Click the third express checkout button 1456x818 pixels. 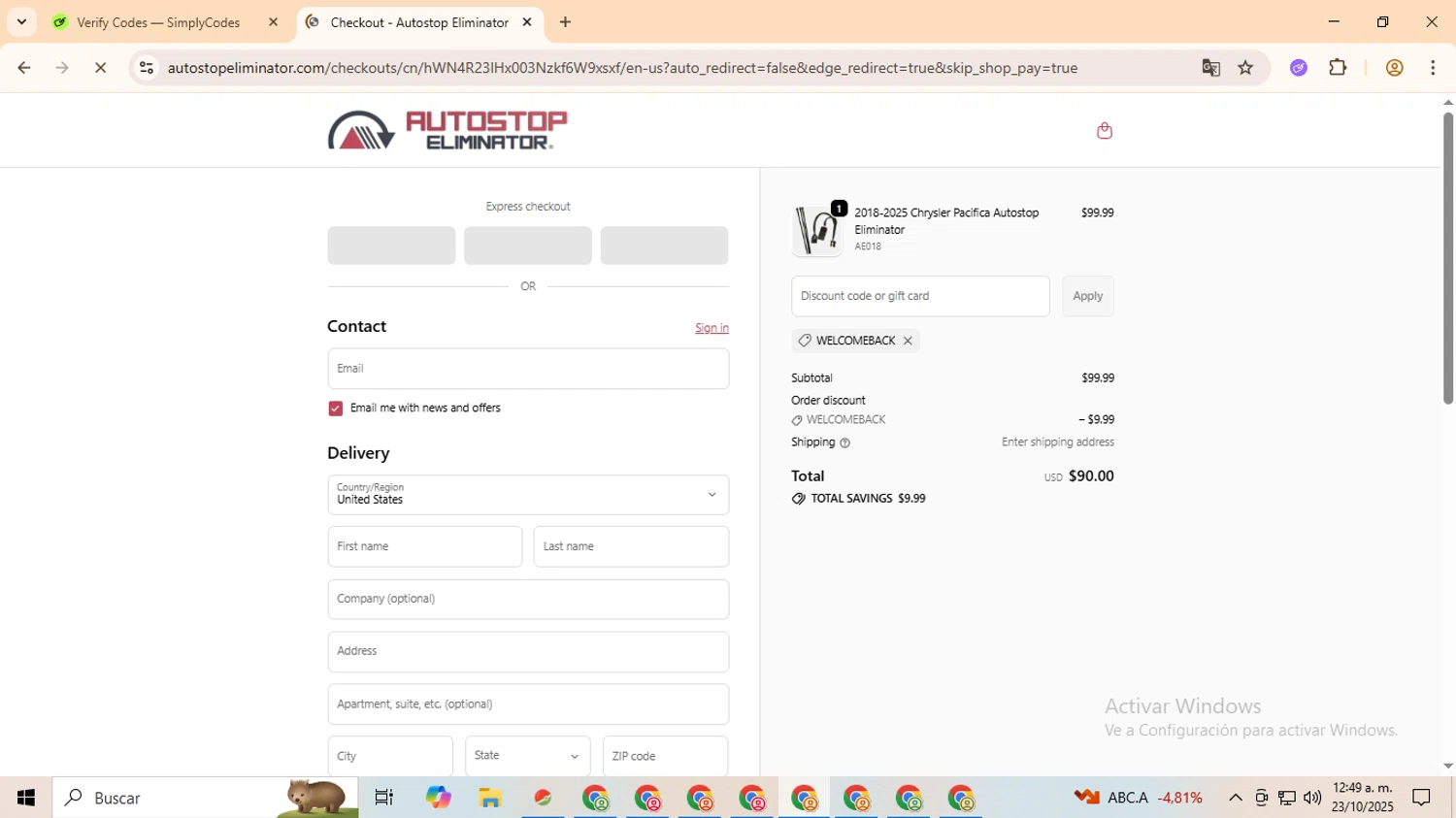[x=664, y=245]
